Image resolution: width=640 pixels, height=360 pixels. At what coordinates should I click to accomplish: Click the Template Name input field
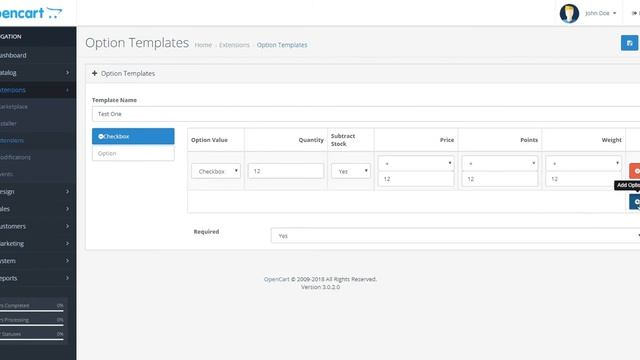coord(366,114)
